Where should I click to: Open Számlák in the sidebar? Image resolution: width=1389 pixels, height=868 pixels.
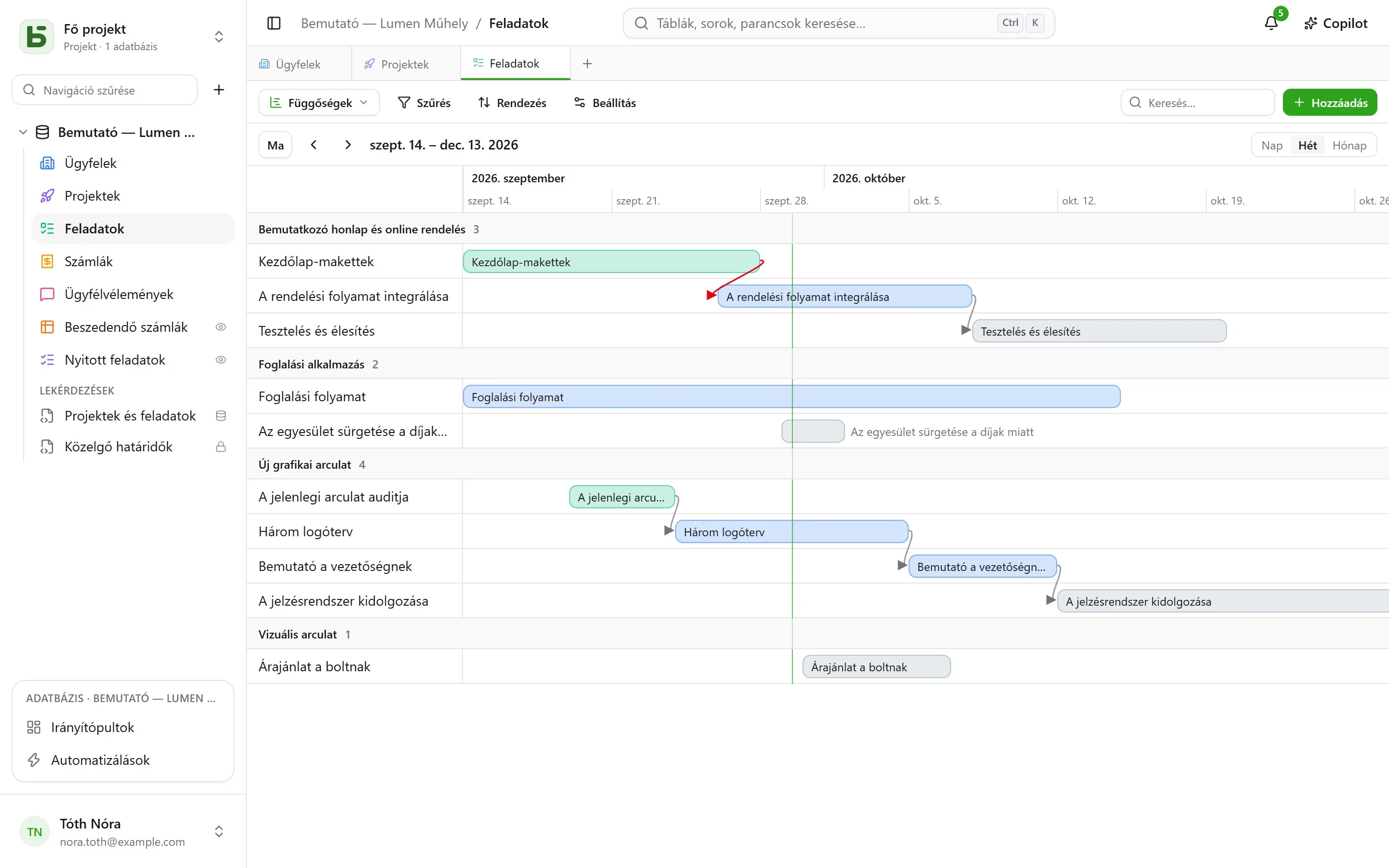[133, 261]
